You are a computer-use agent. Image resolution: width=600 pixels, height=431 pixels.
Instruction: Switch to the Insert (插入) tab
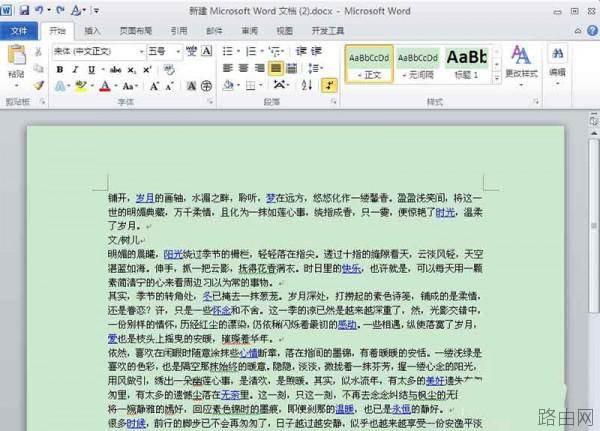tap(92, 31)
